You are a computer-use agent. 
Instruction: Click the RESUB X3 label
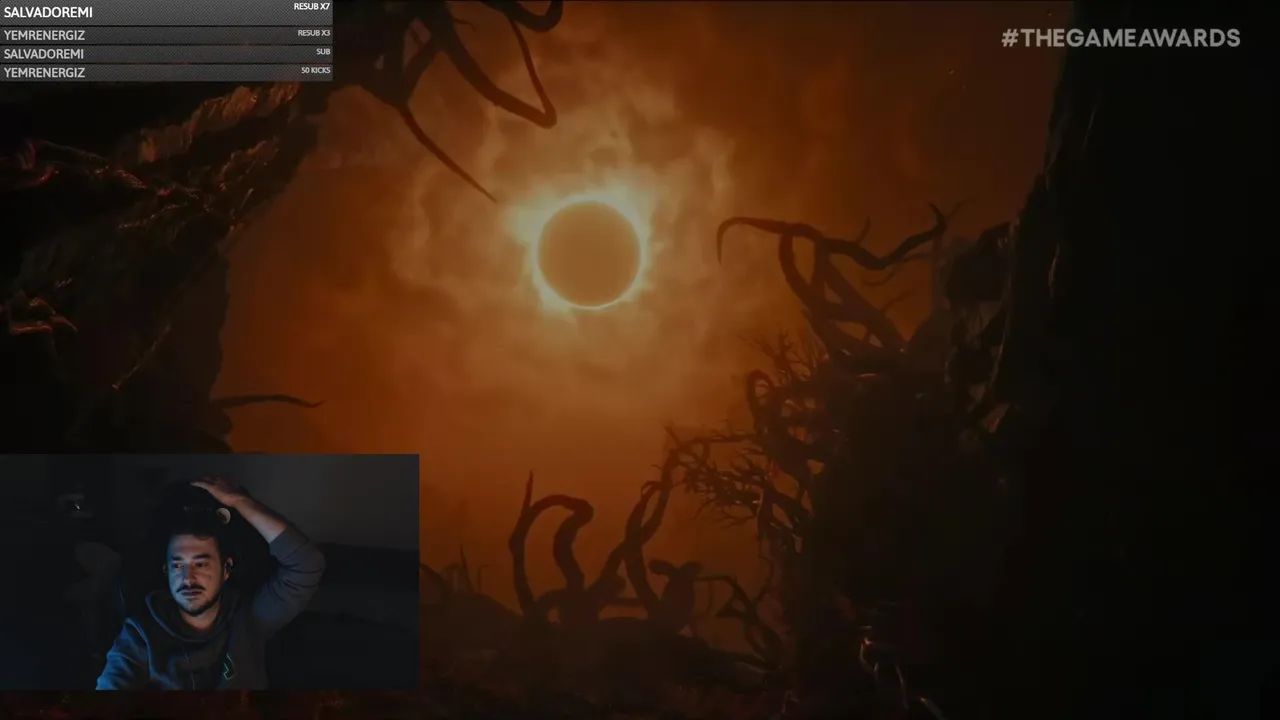[314, 33]
